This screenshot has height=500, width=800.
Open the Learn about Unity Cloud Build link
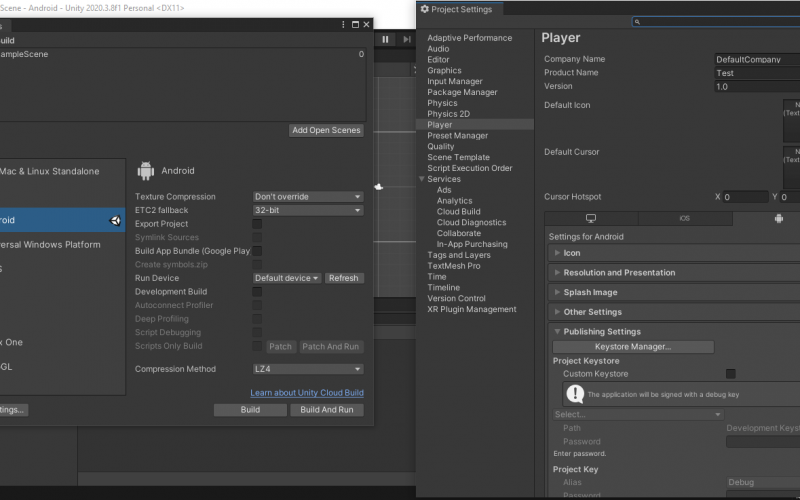(307, 393)
